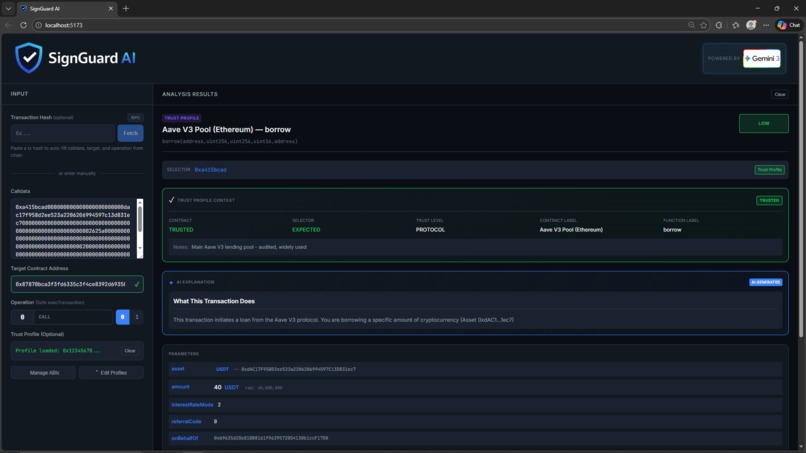Click the function label value borrow
806x453 pixels.
(x=672, y=230)
